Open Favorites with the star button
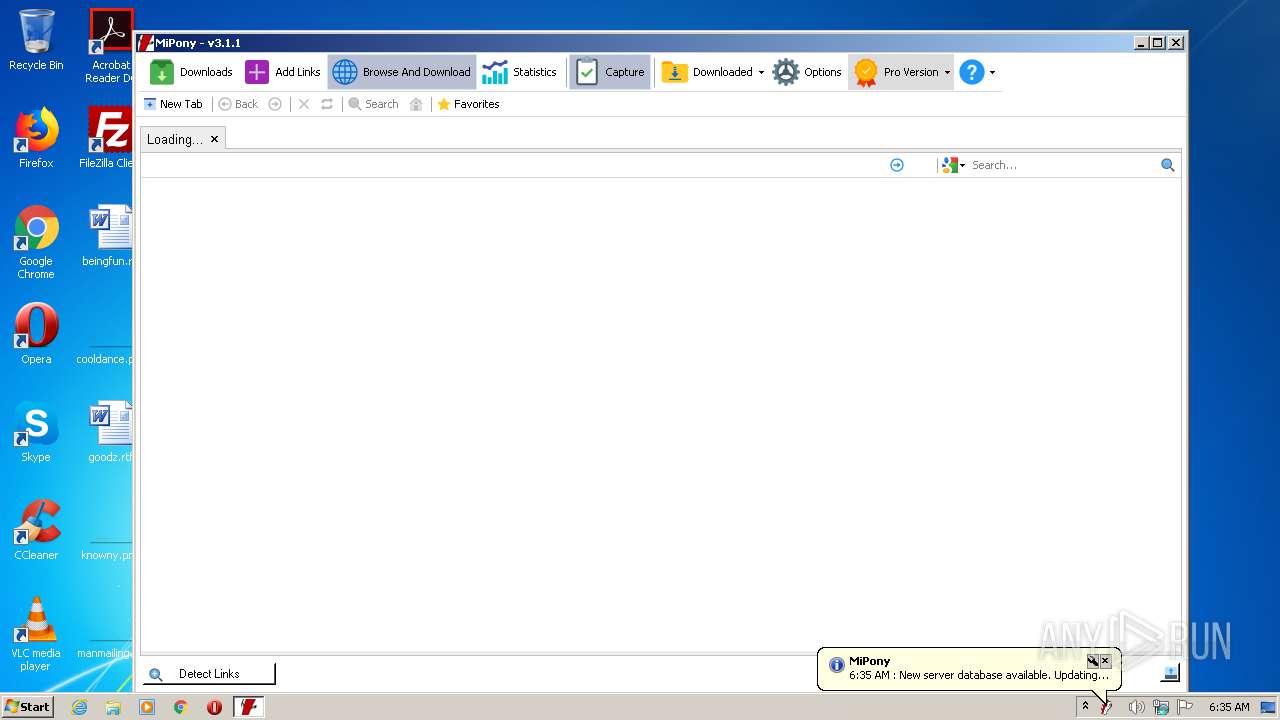This screenshot has width=1280, height=720. tap(468, 104)
